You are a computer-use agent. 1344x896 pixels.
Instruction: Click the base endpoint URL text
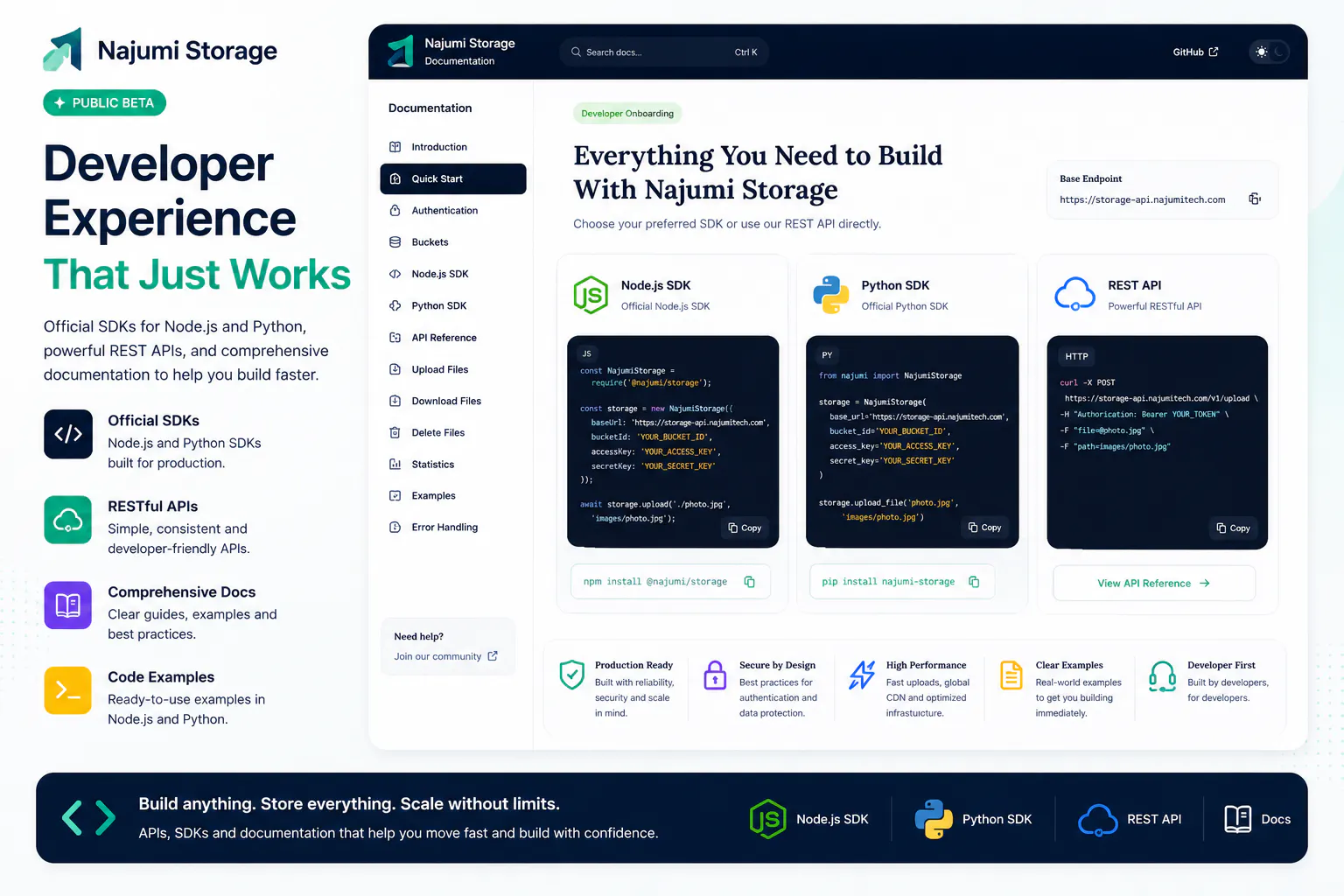(1142, 199)
